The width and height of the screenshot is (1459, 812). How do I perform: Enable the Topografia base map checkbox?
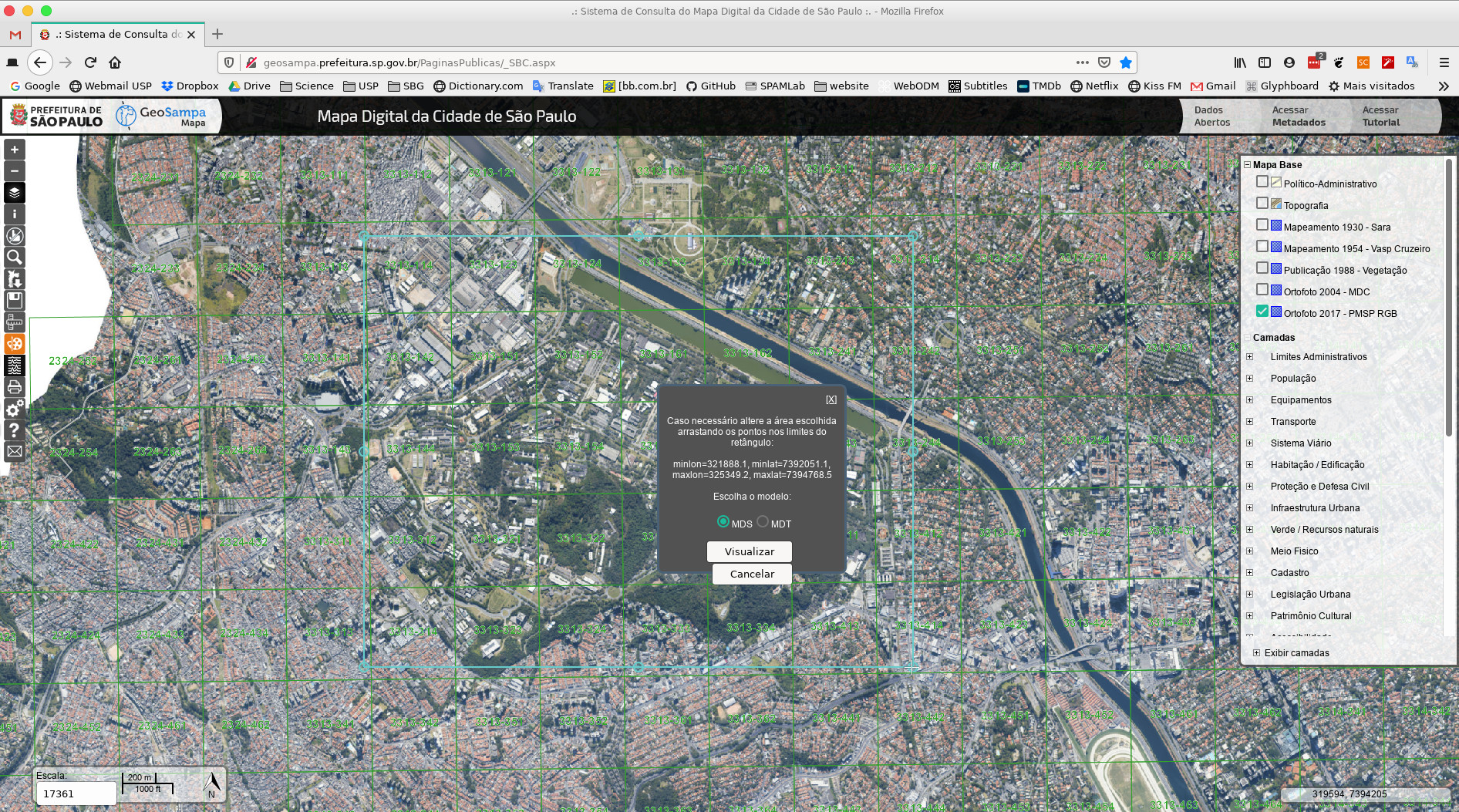click(1262, 204)
